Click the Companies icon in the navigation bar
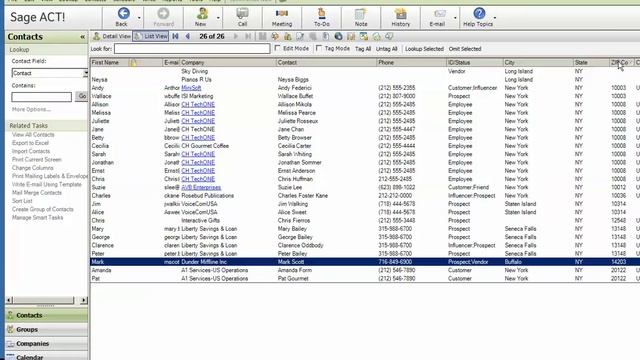640x360 pixels. tap(11, 344)
